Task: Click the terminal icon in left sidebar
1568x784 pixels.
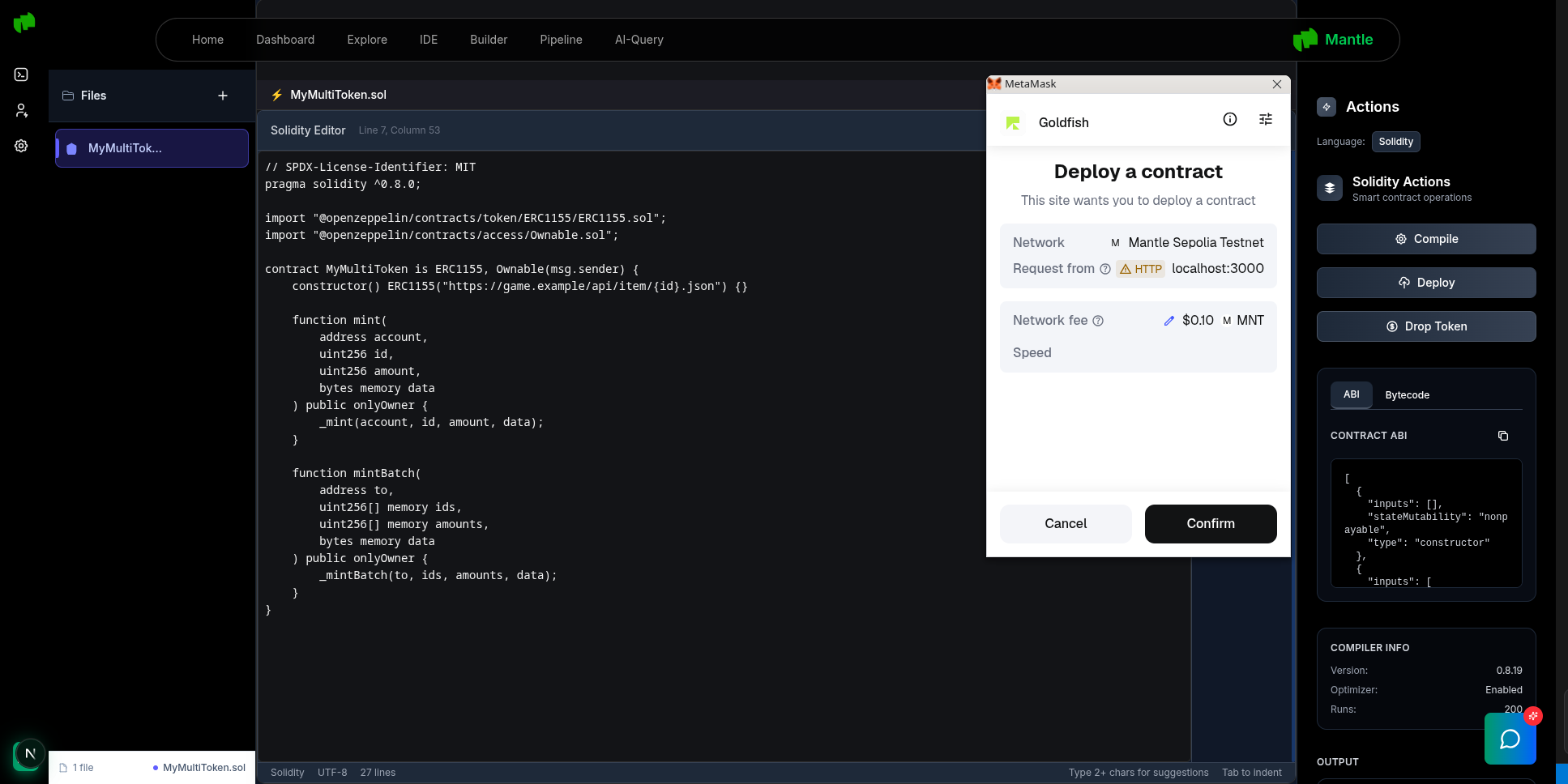Action: pyautogui.click(x=22, y=75)
